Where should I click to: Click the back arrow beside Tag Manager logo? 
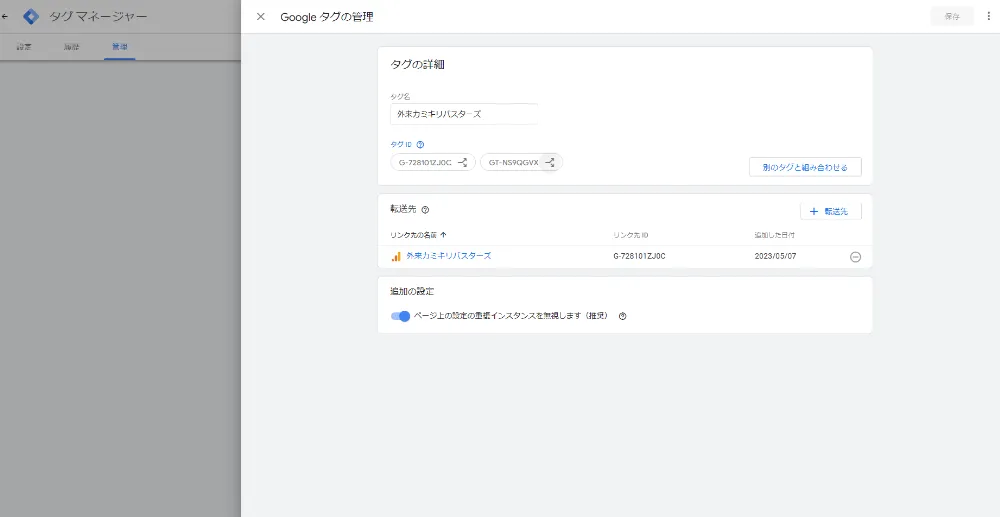[x=5, y=17]
